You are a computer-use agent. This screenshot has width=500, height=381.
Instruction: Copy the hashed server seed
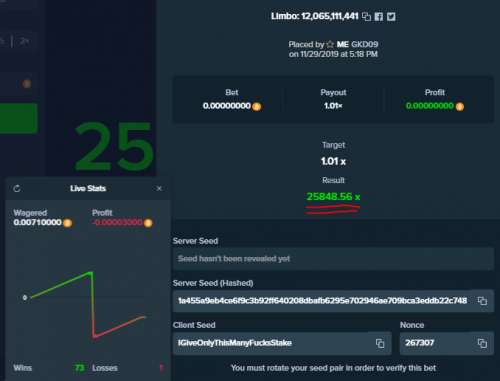pyautogui.click(x=482, y=301)
